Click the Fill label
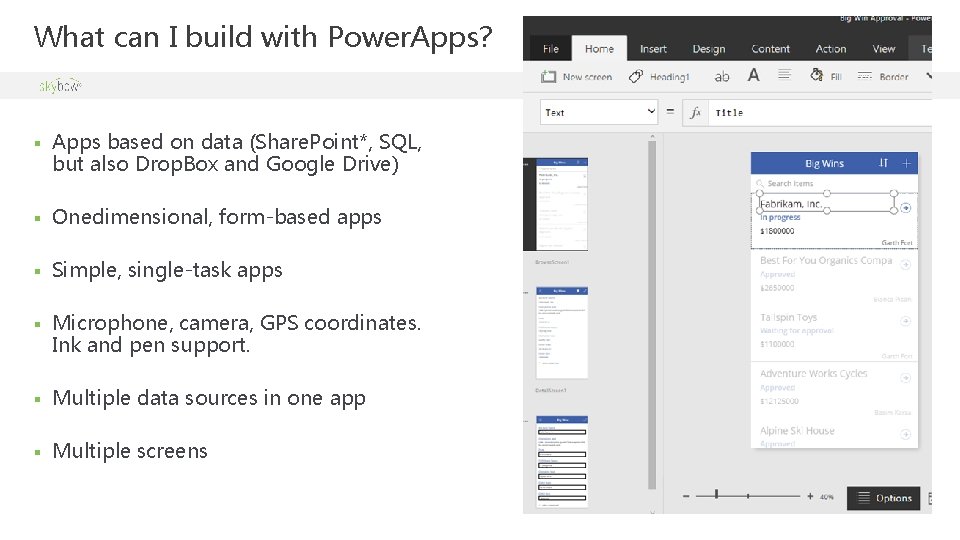 click(836, 77)
